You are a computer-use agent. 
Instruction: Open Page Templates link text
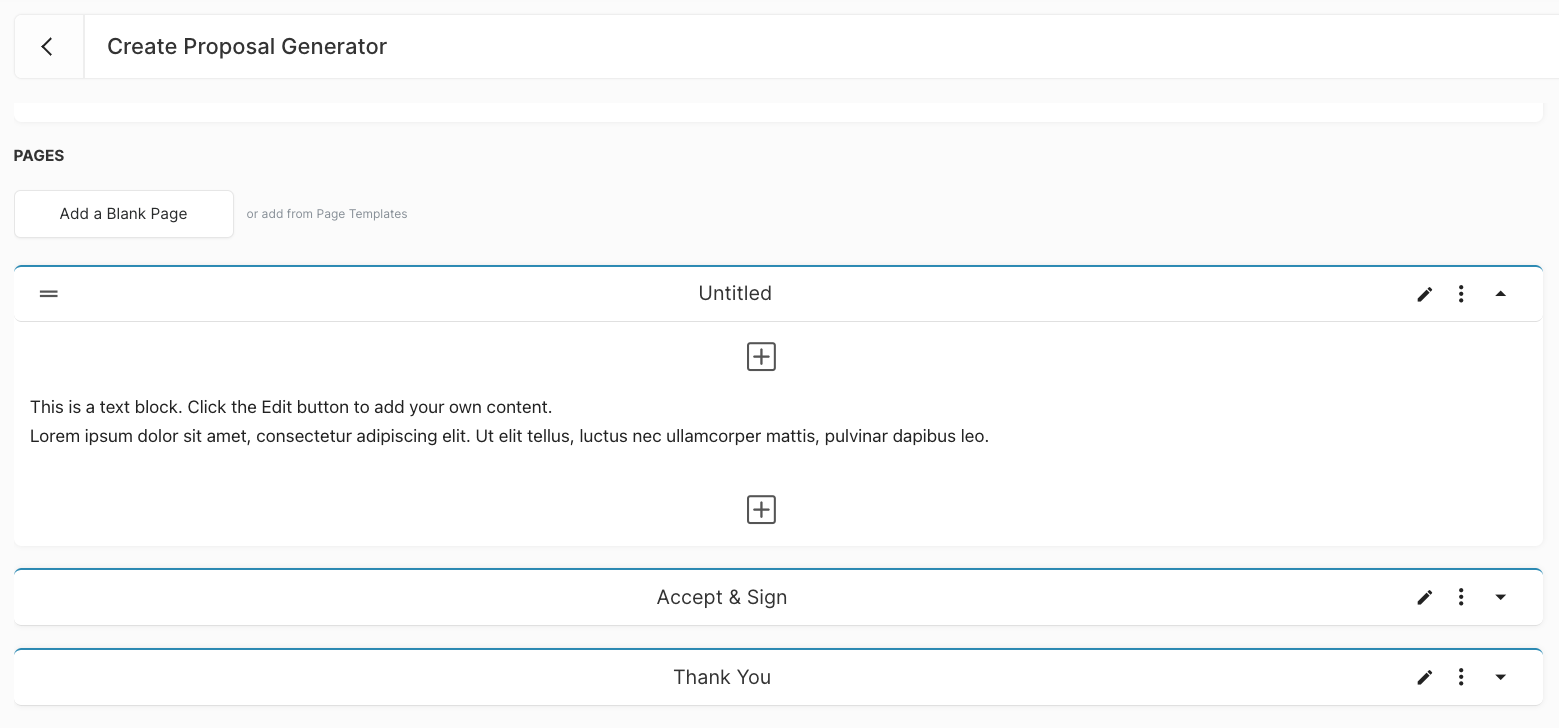(x=362, y=214)
